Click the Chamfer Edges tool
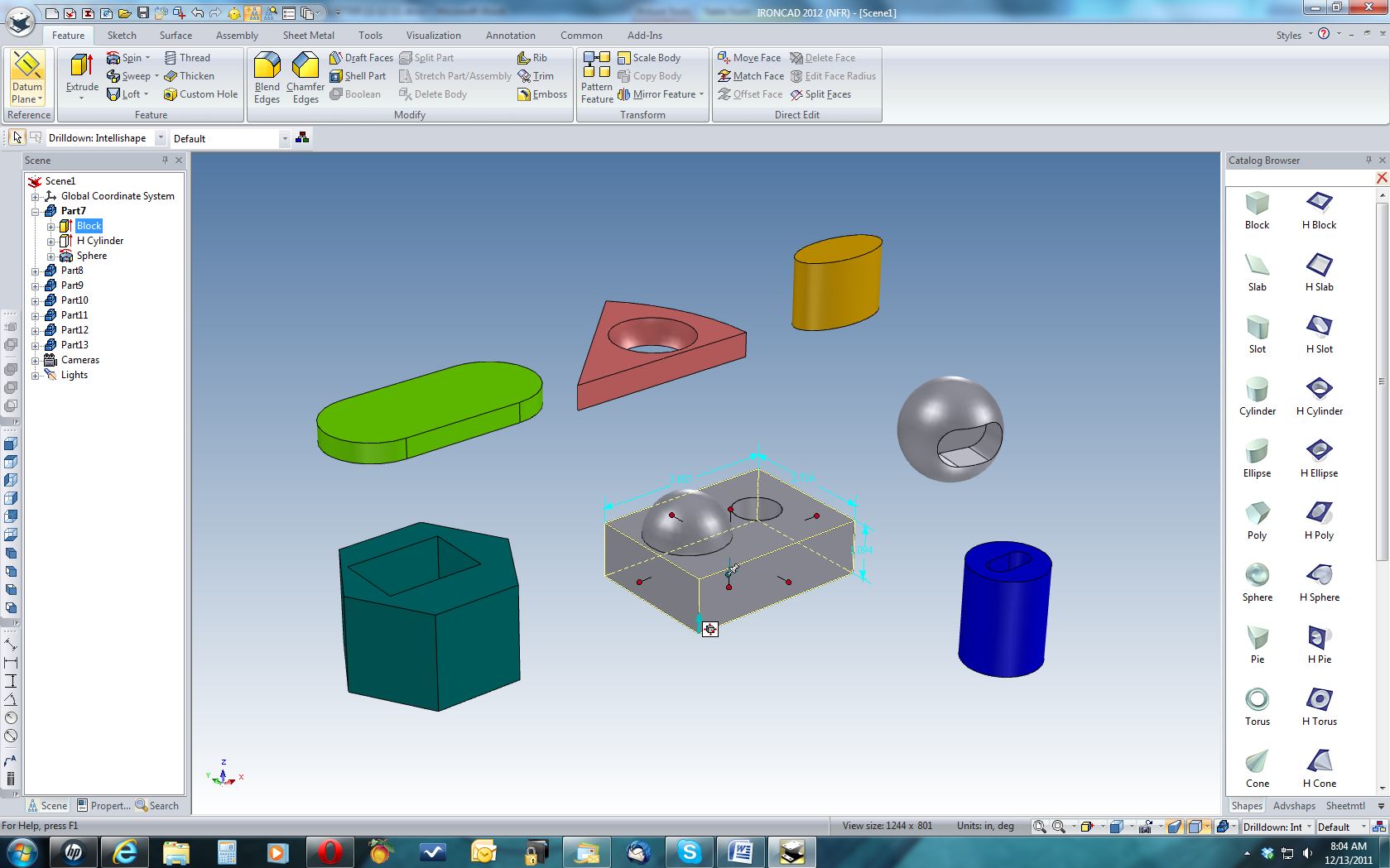This screenshot has width=1390, height=868. point(305,78)
